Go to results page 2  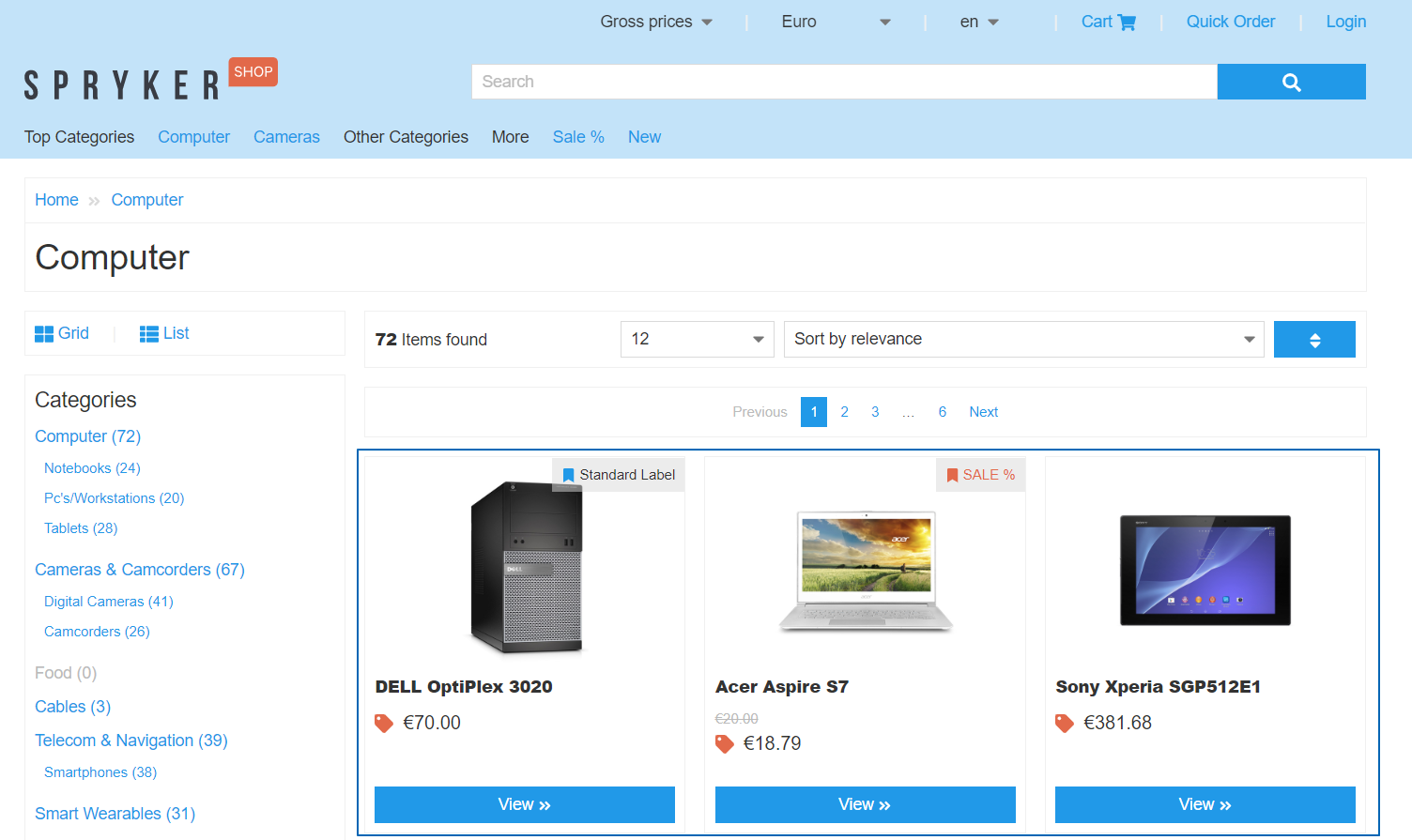(x=844, y=412)
